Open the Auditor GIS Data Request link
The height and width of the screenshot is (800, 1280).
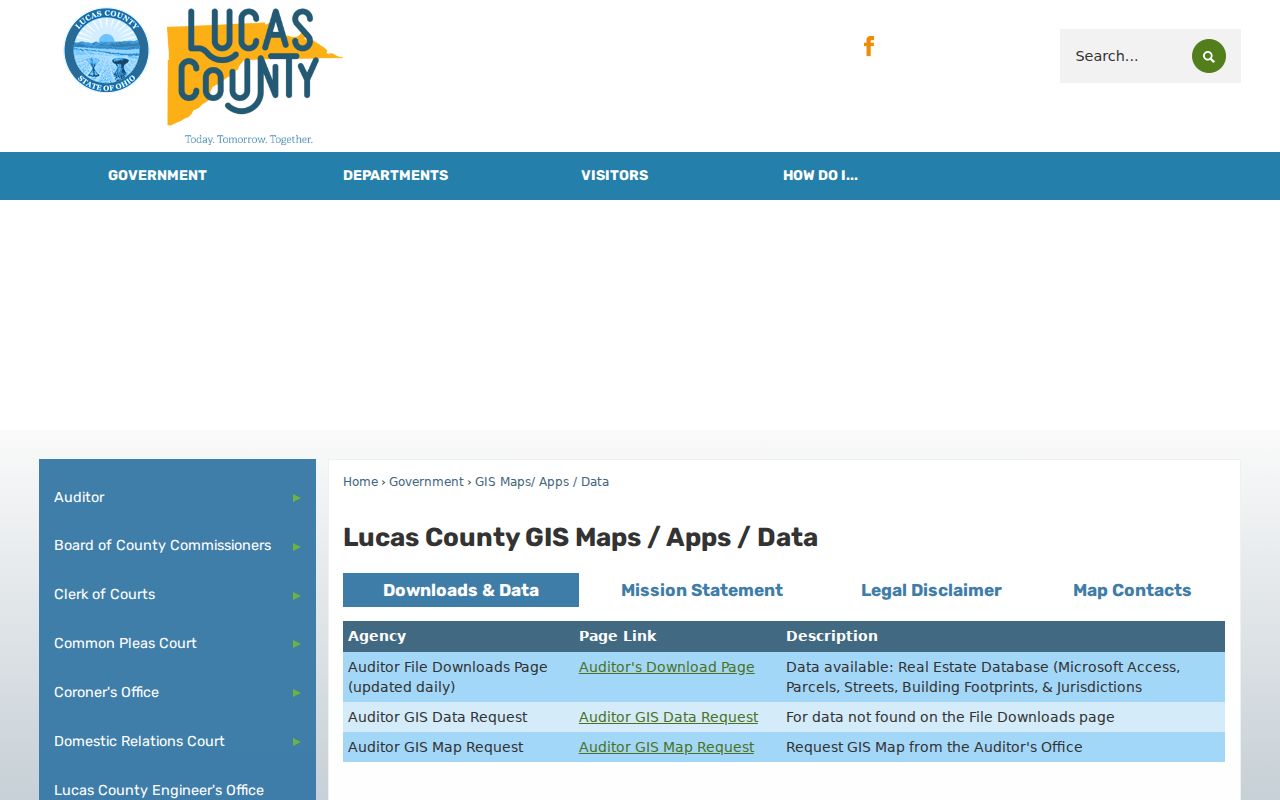pyautogui.click(x=668, y=717)
